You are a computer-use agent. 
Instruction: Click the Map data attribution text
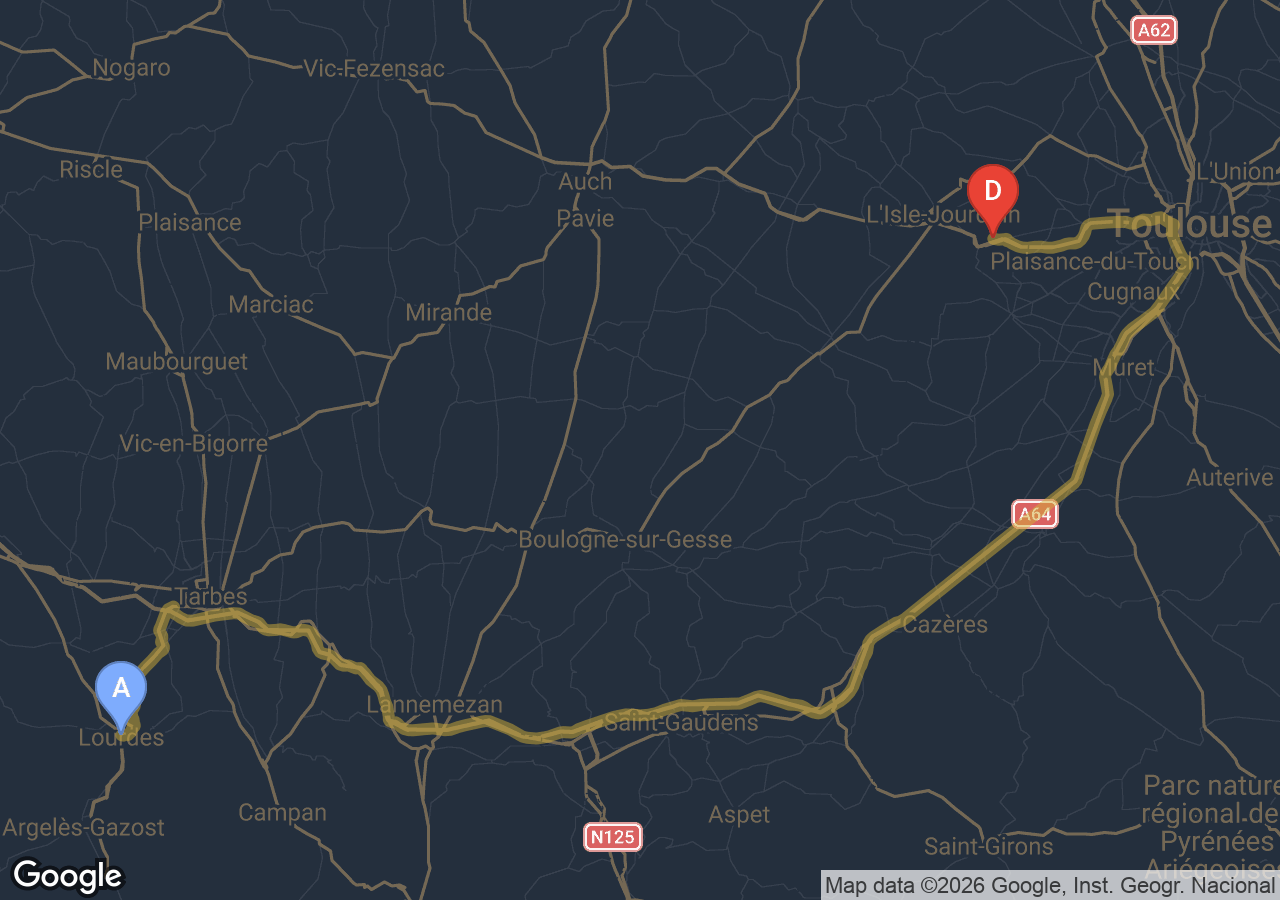[x=1050, y=885]
